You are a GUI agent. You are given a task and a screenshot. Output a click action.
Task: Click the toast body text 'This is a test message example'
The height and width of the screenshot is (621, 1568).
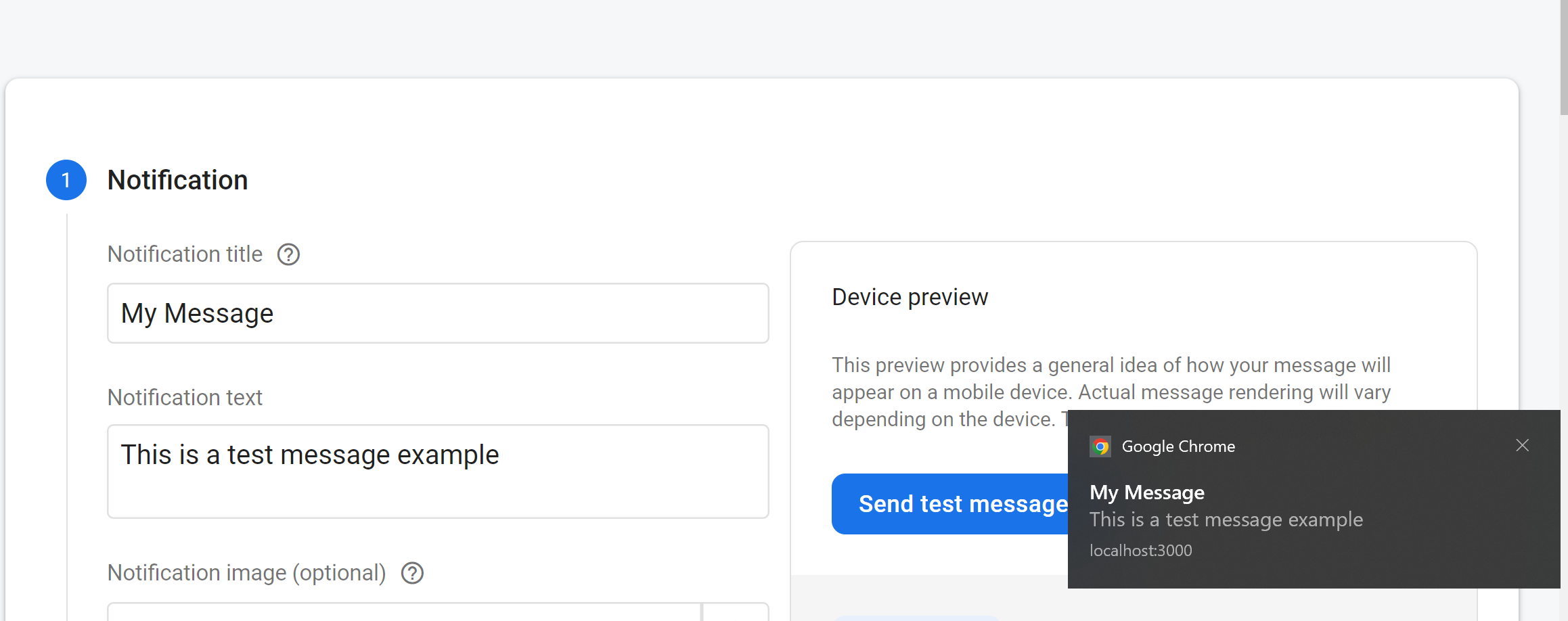pyautogui.click(x=1226, y=520)
